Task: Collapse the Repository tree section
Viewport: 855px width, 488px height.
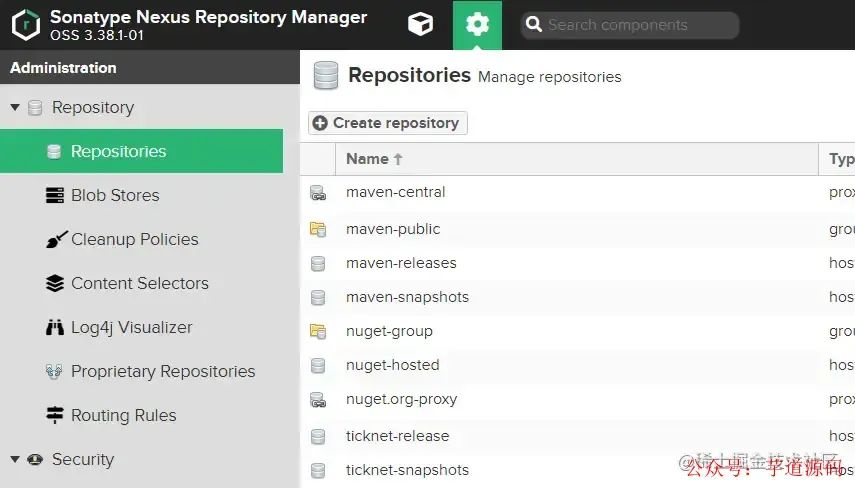Action: [x=15, y=107]
